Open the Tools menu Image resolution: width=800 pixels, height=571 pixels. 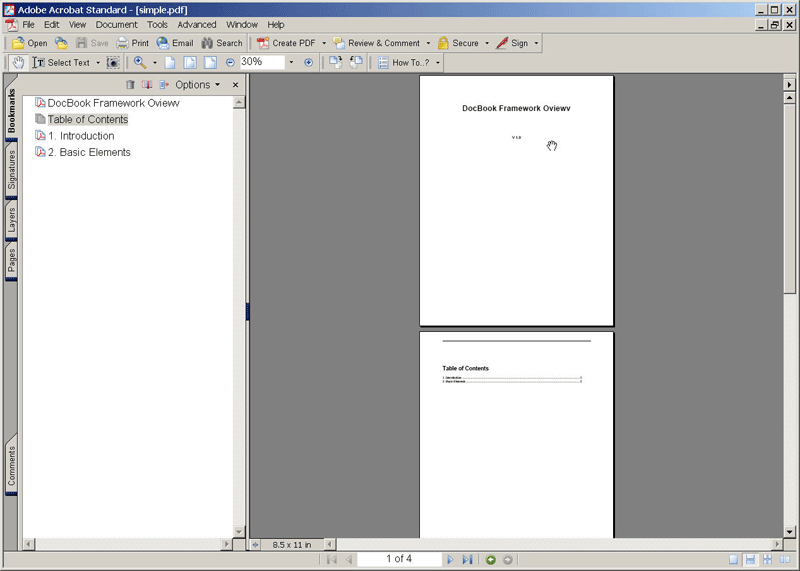[157, 24]
